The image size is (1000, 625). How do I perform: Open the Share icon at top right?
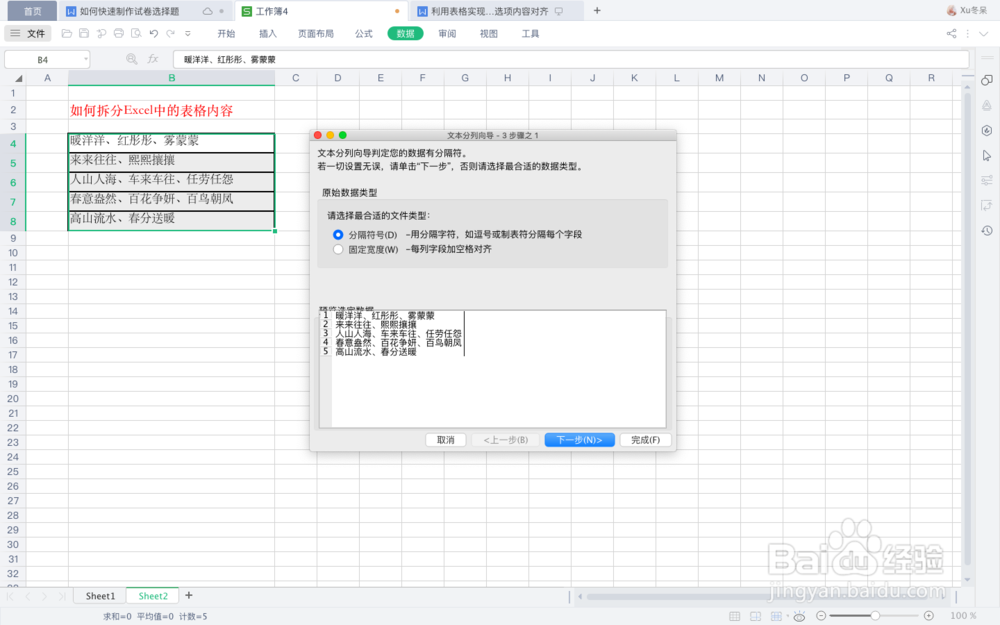950,33
